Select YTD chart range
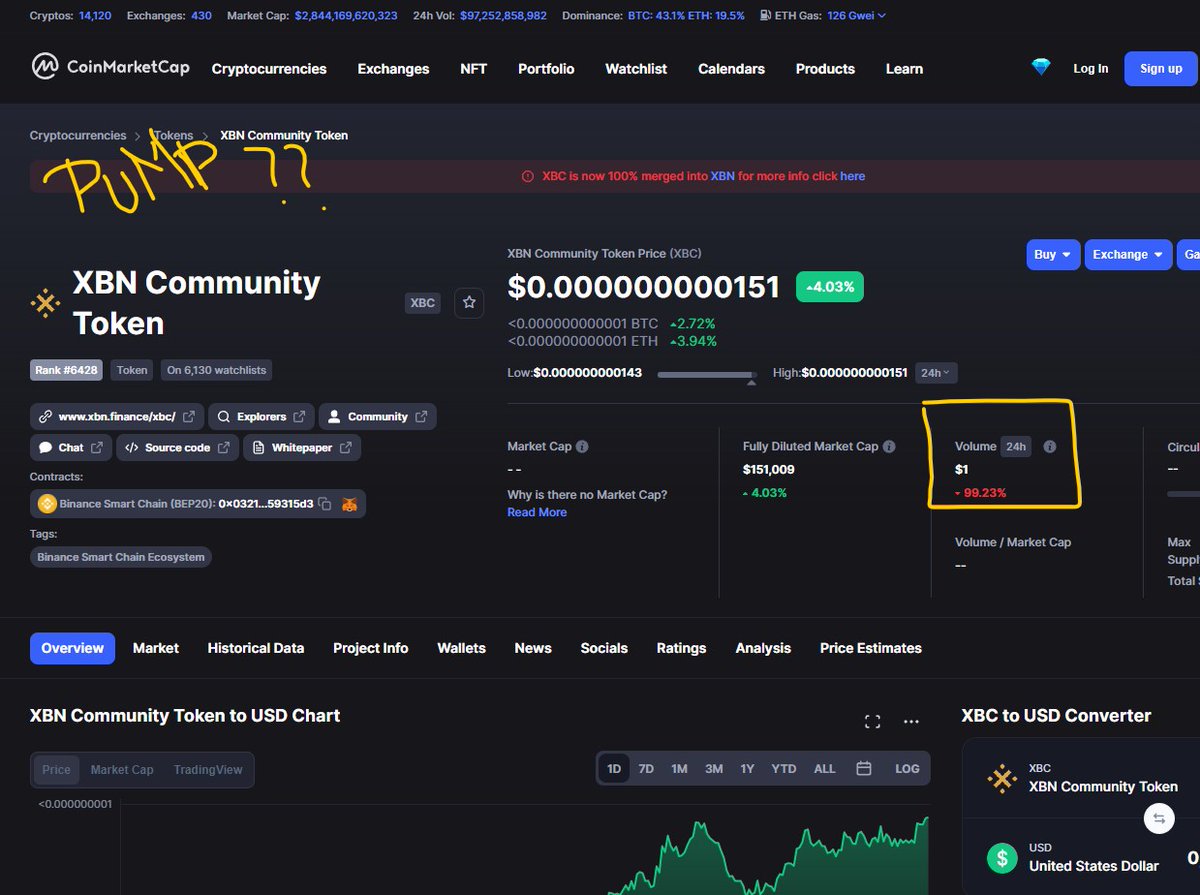Screen dimensions: 1200x895 coord(784,768)
